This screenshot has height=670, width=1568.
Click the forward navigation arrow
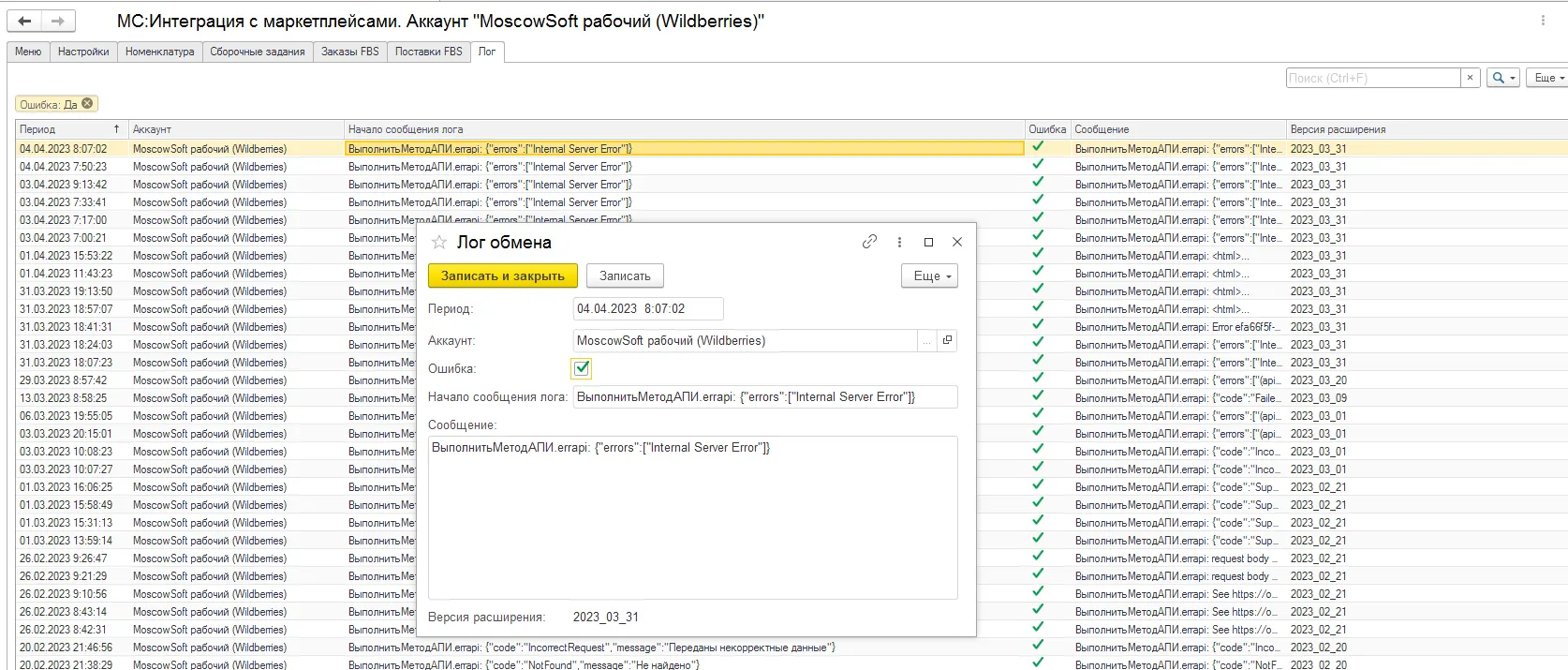[58, 21]
